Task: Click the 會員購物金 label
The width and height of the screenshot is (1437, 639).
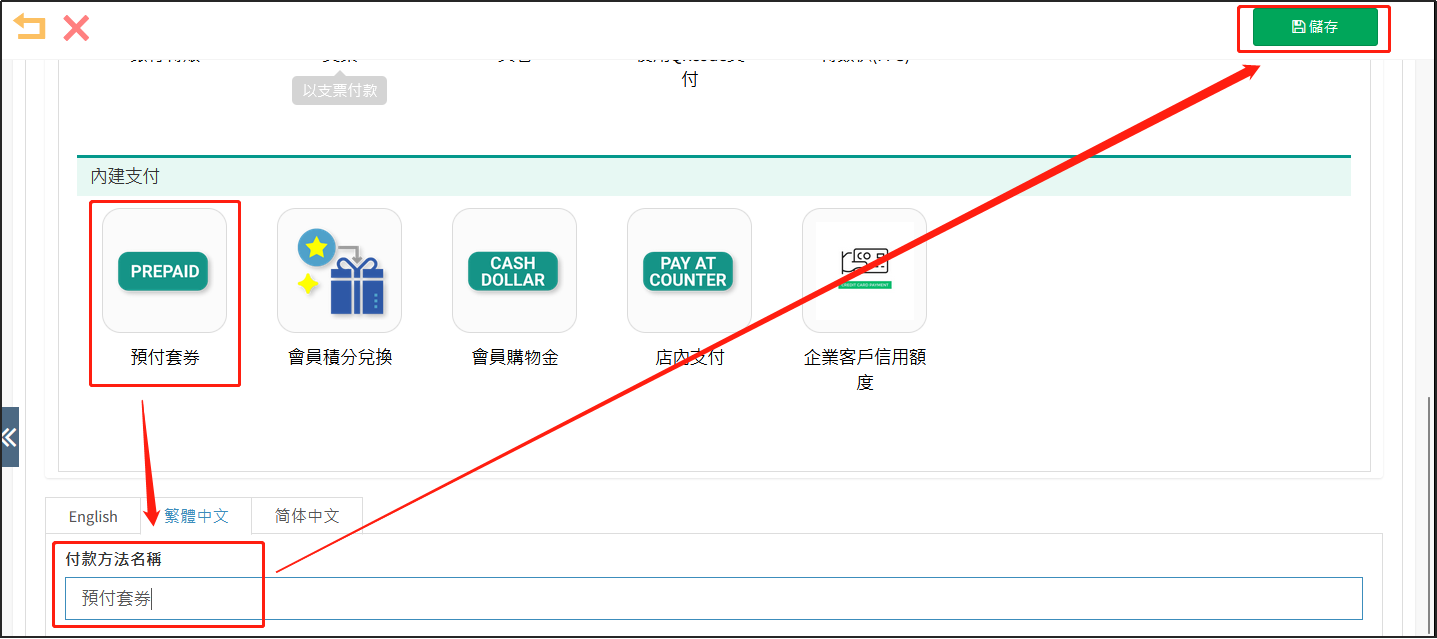Action: [x=515, y=357]
